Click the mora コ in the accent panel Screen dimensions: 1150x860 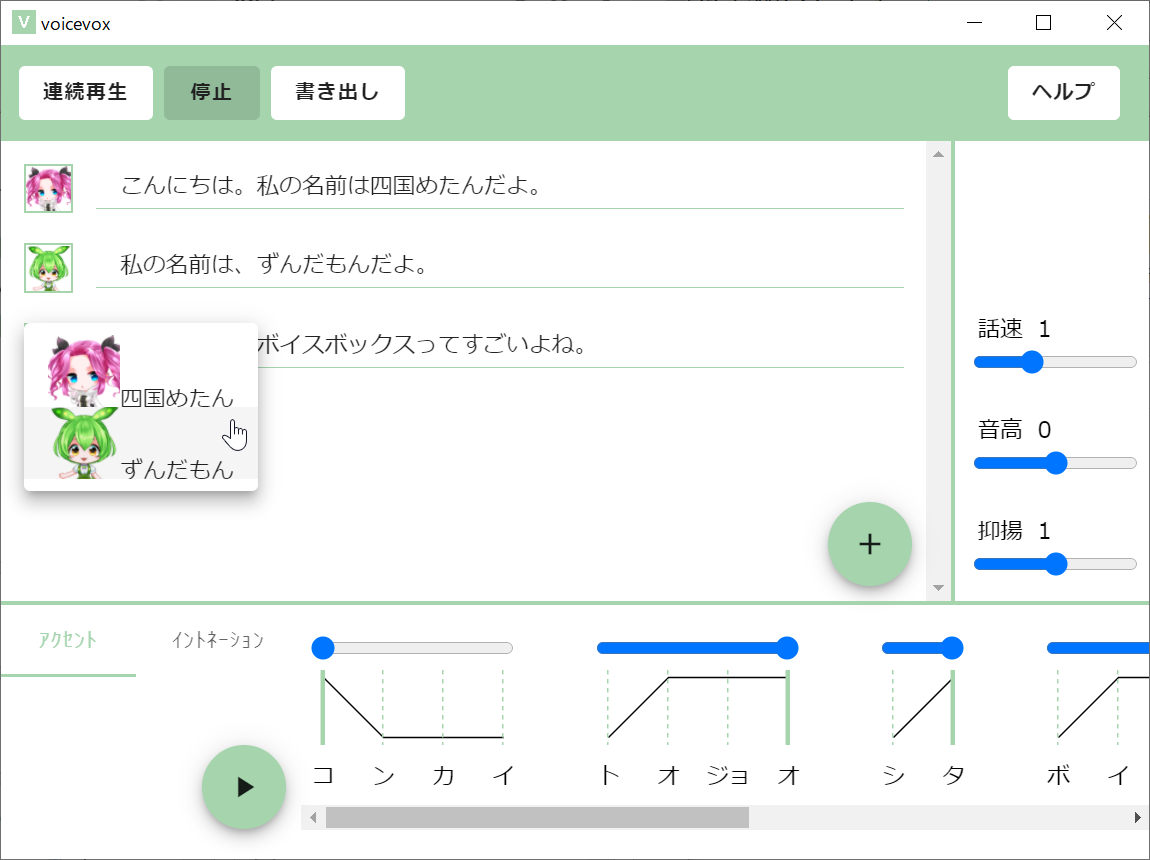tap(323, 775)
